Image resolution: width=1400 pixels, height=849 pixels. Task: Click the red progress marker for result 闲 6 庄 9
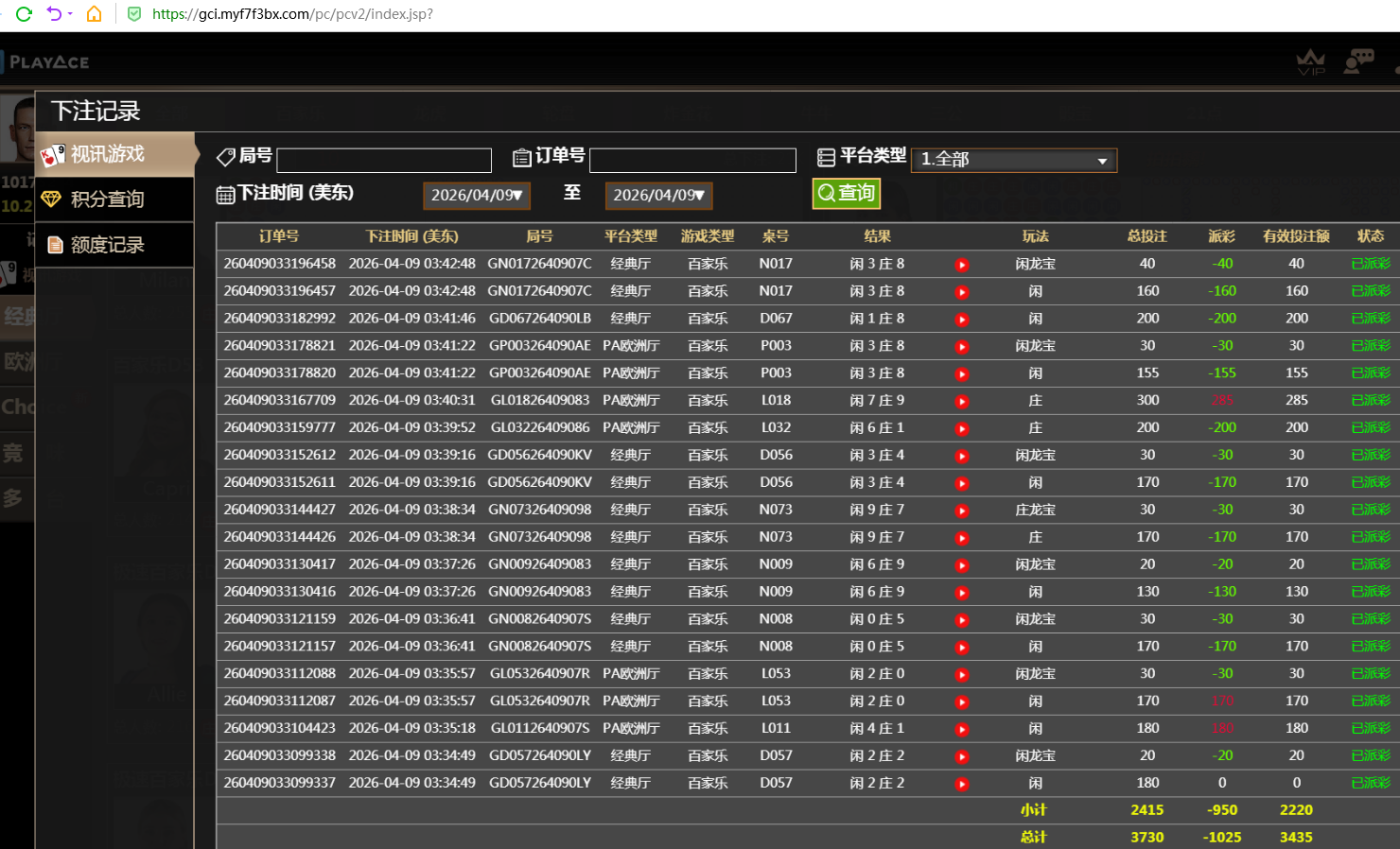click(x=962, y=563)
